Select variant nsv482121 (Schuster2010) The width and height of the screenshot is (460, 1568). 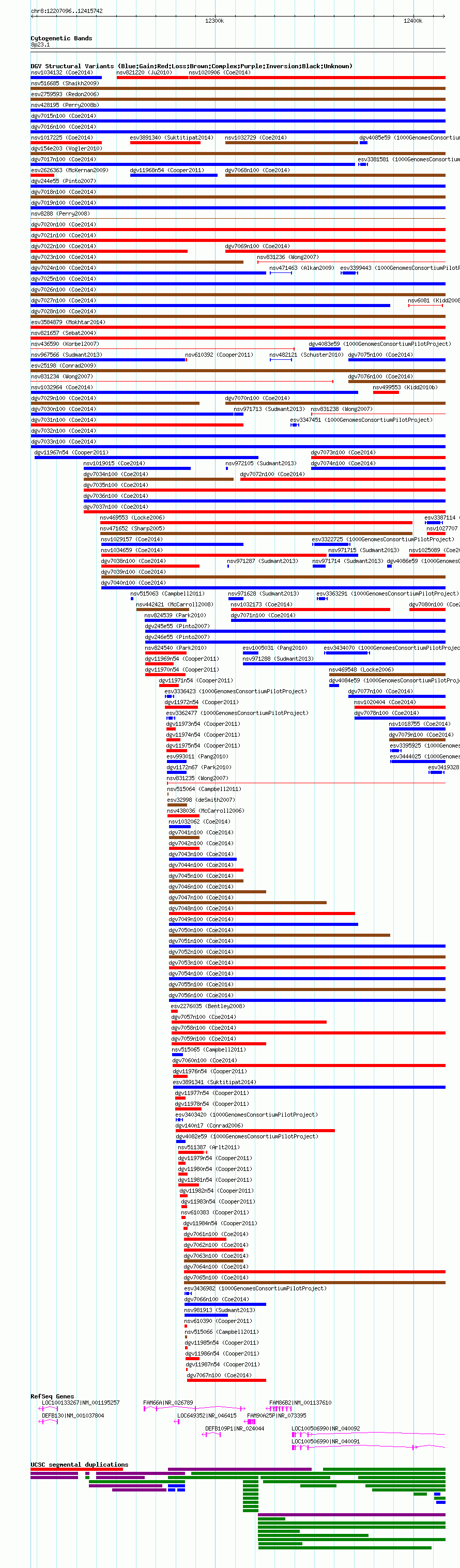tap(306, 355)
